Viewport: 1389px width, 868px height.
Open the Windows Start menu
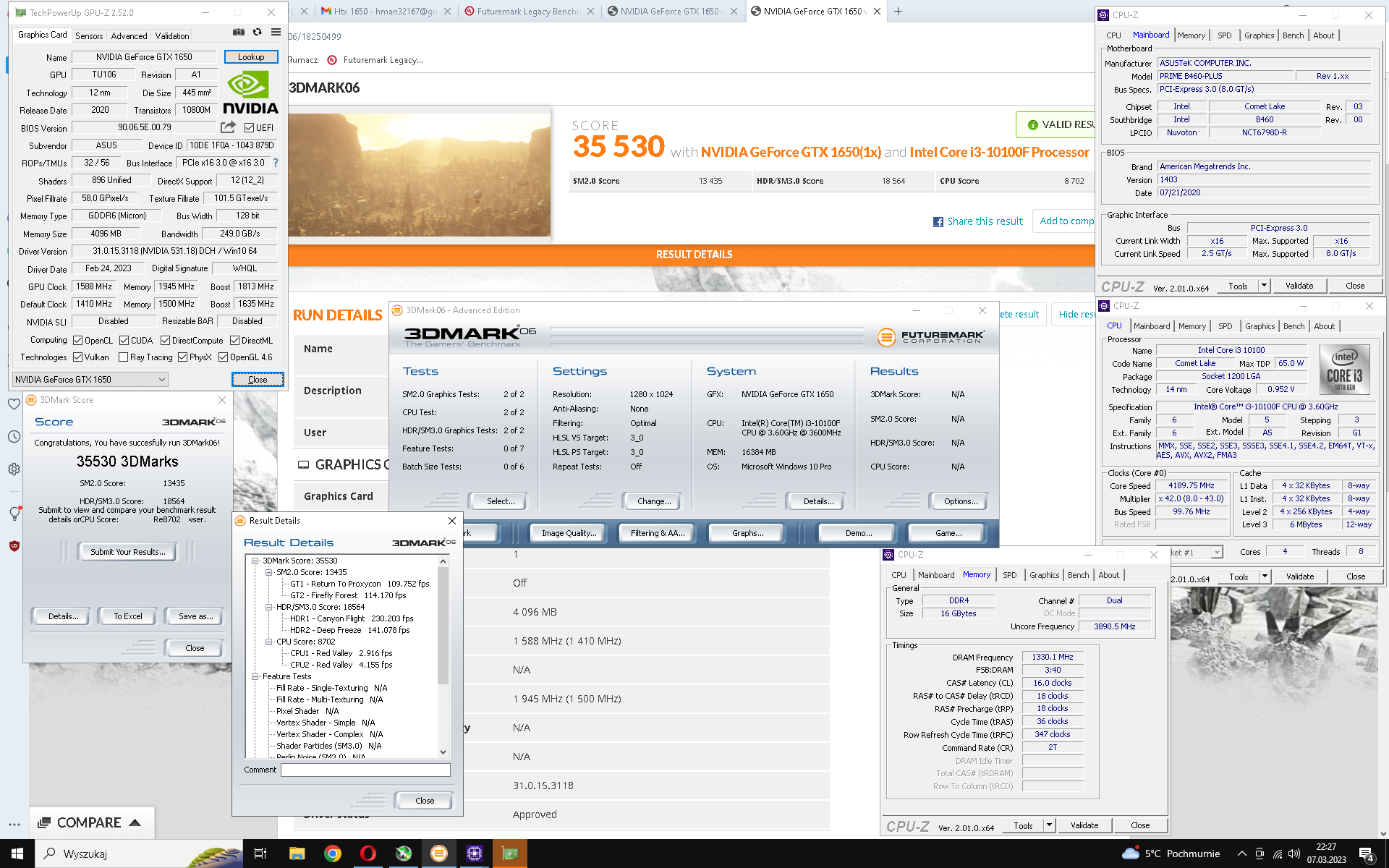[17, 854]
